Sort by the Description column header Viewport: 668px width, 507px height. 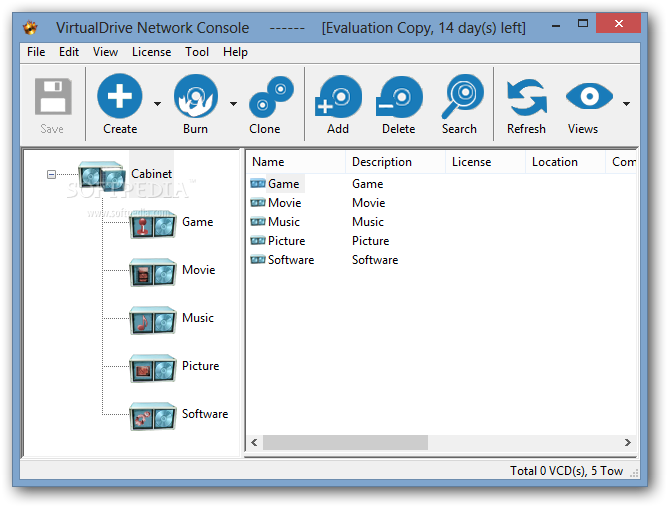396,162
